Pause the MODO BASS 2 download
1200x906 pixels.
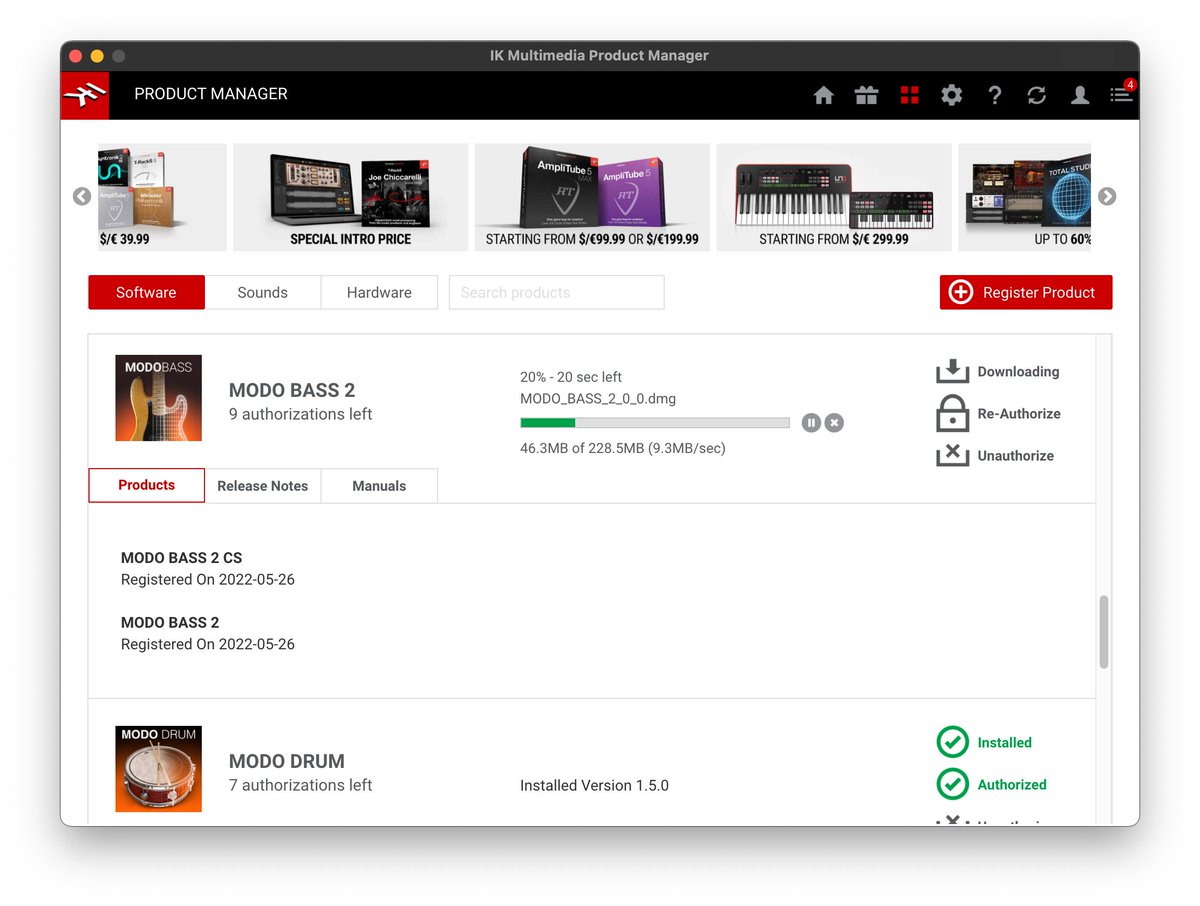tap(811, 423)
